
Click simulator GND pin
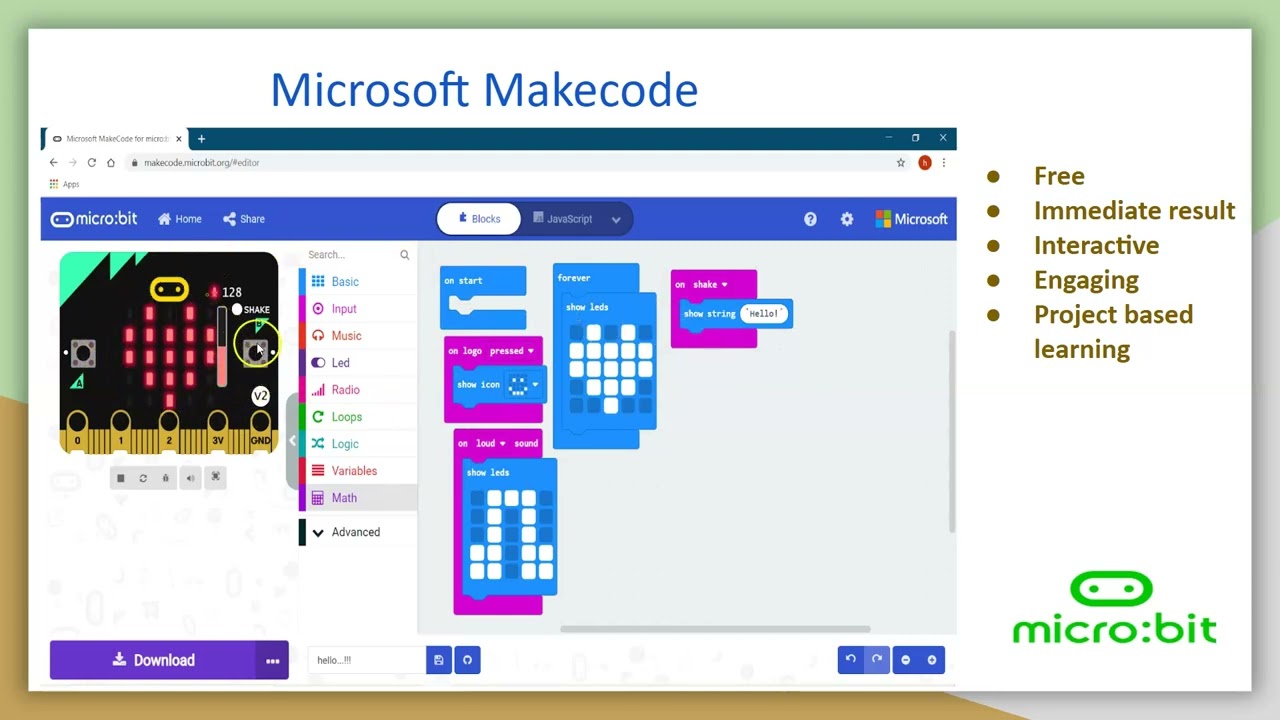[260, 431]
